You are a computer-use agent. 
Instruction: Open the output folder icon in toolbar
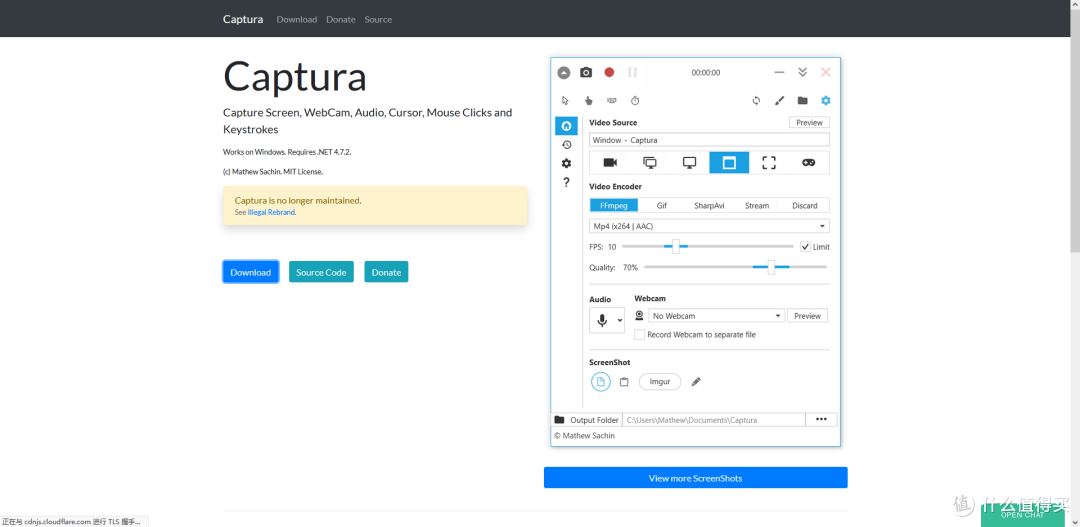point(802,101)
